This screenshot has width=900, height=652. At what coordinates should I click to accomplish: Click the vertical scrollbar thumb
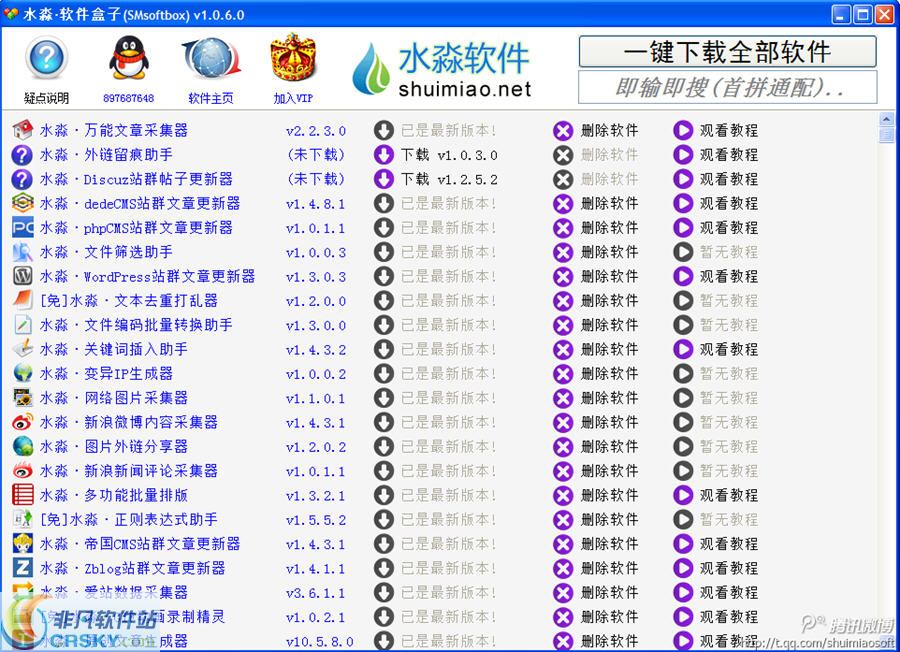click(886, 135)
